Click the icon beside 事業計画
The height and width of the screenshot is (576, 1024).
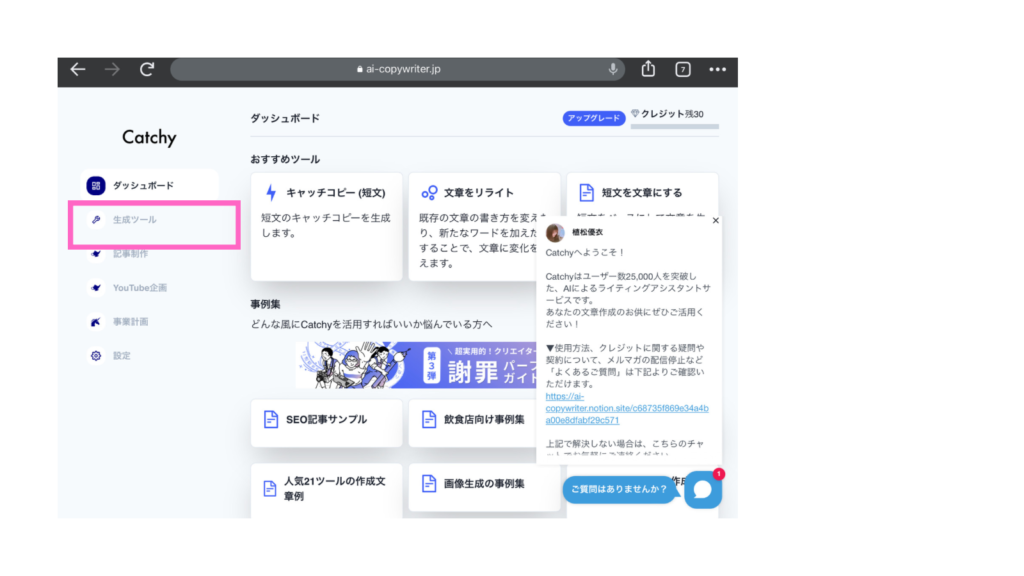point(96,322)
